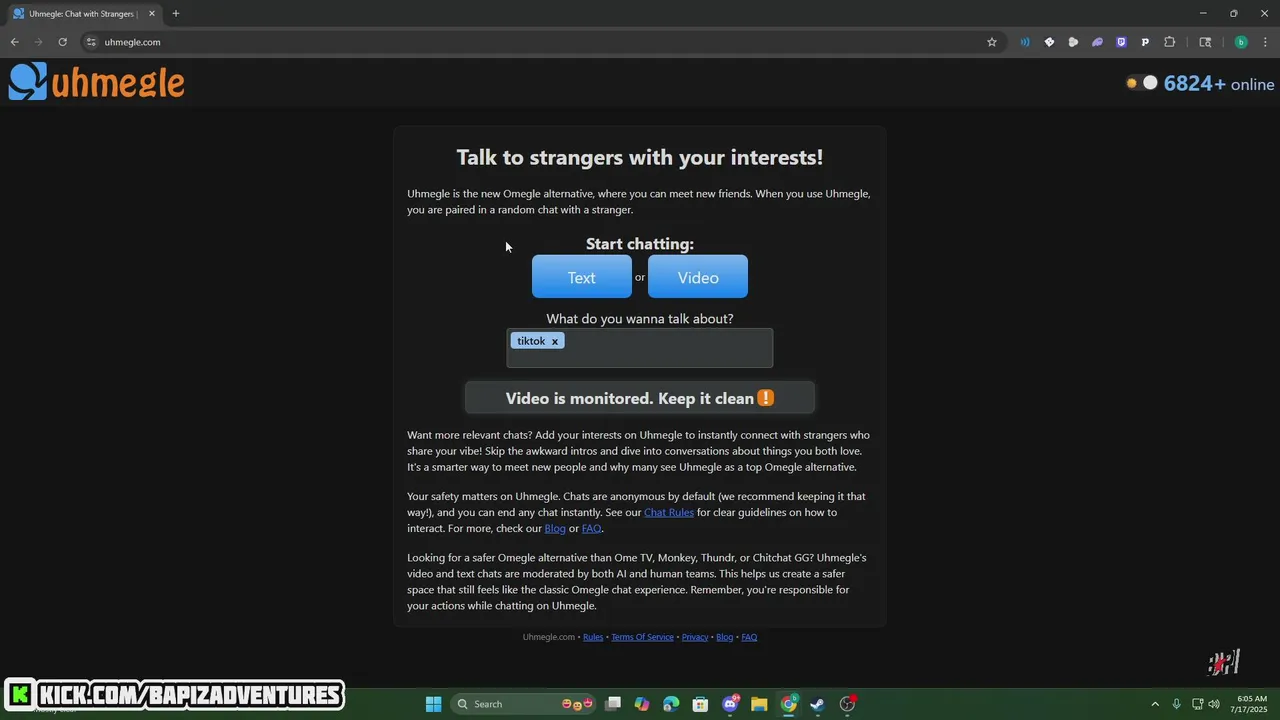
Task: Open the green 'b' Chrome profile avatar
Action: pyautogui.click(x=1241, y=42)
